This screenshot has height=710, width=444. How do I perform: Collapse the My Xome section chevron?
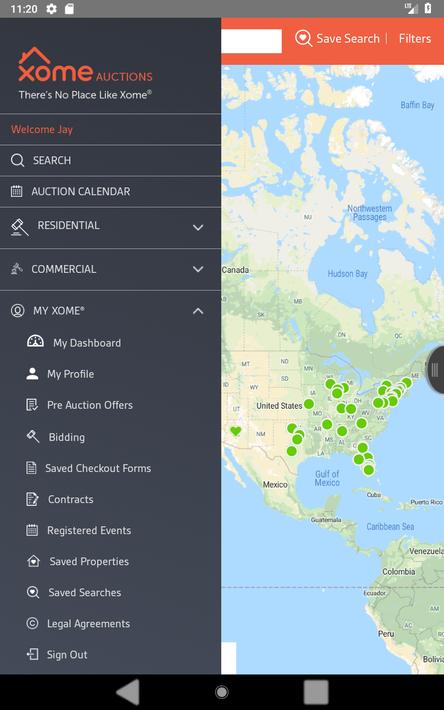198,311
